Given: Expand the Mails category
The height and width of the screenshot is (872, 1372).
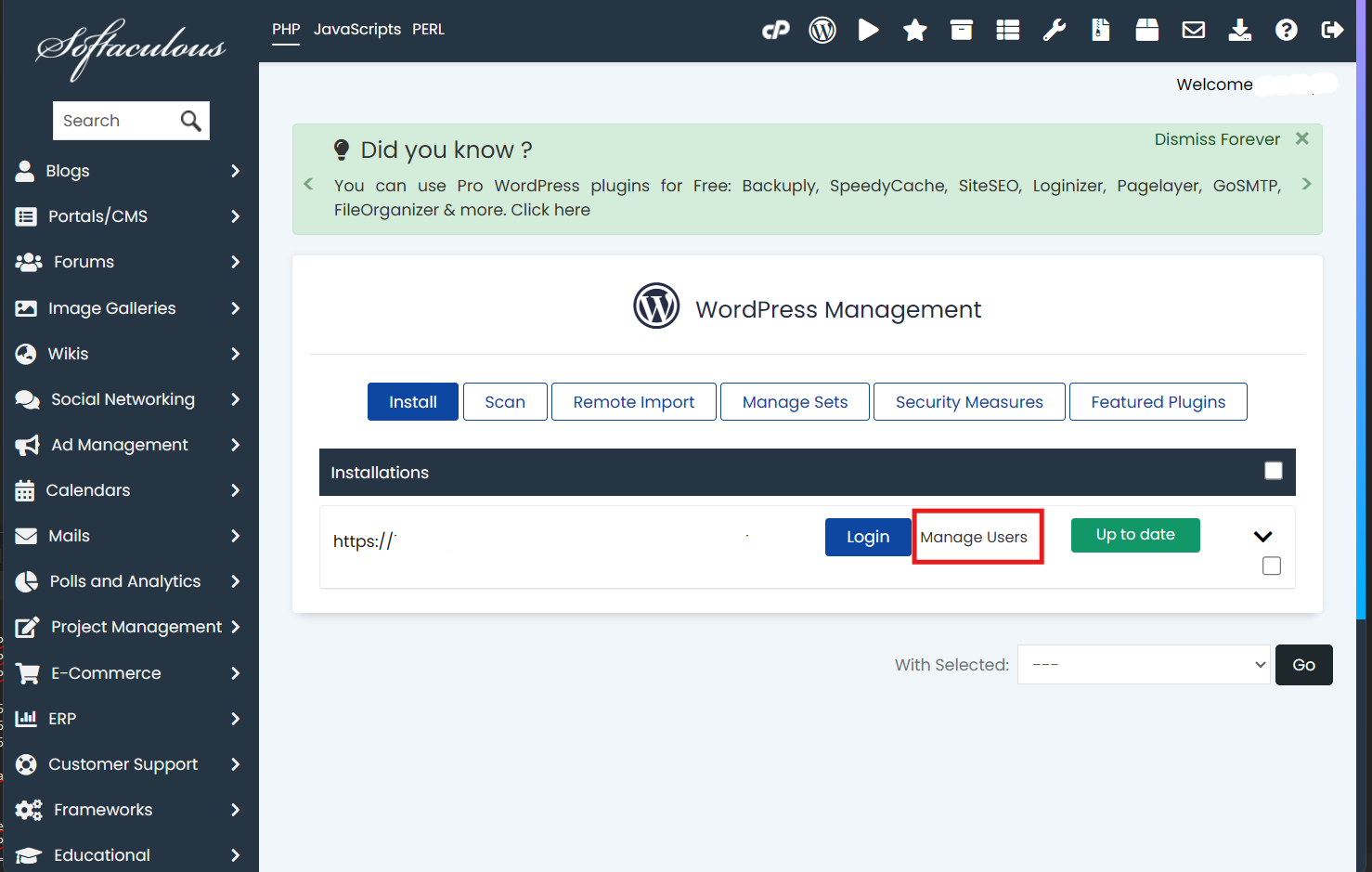Looking at the screenshot, I should coord(235,536).
